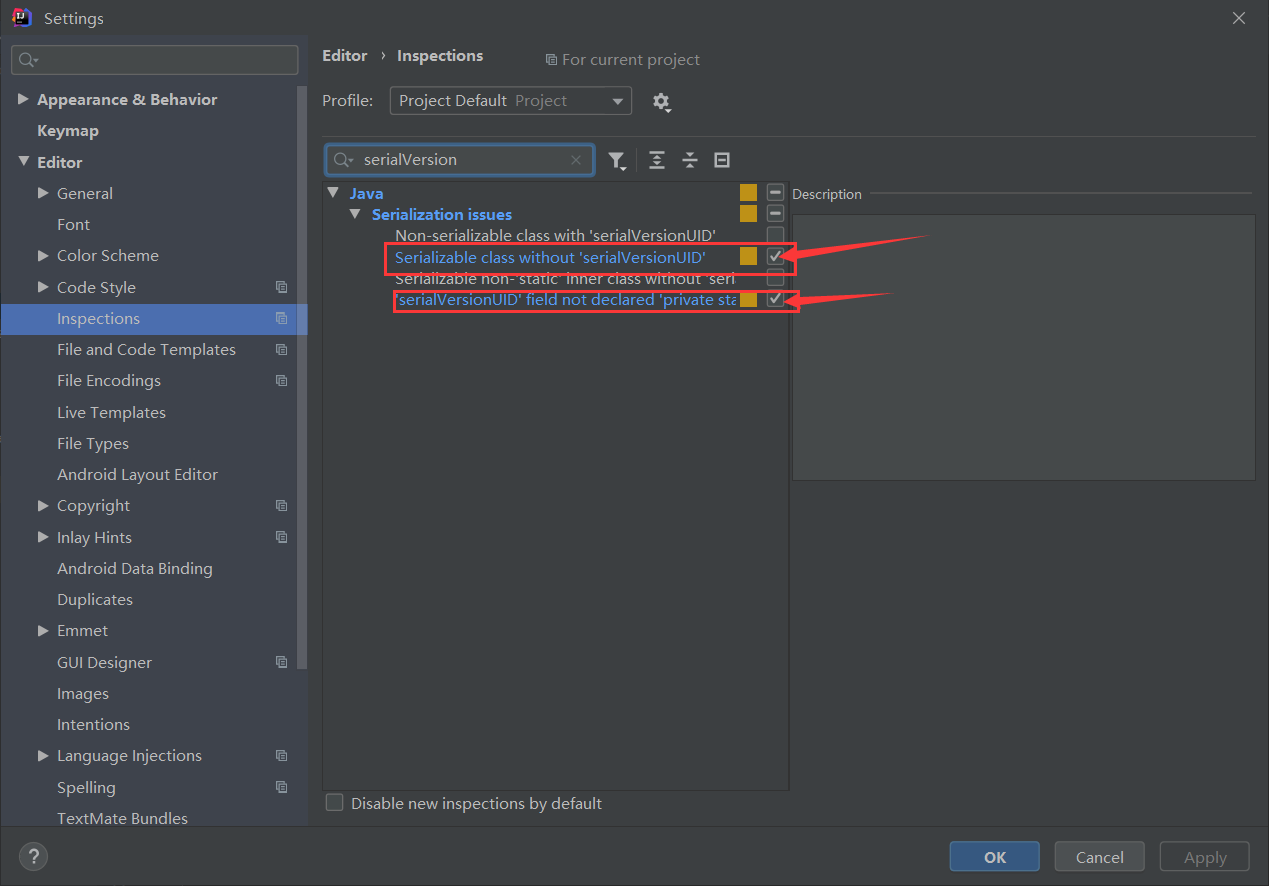Click project-level icon beside Spelling

281,787
